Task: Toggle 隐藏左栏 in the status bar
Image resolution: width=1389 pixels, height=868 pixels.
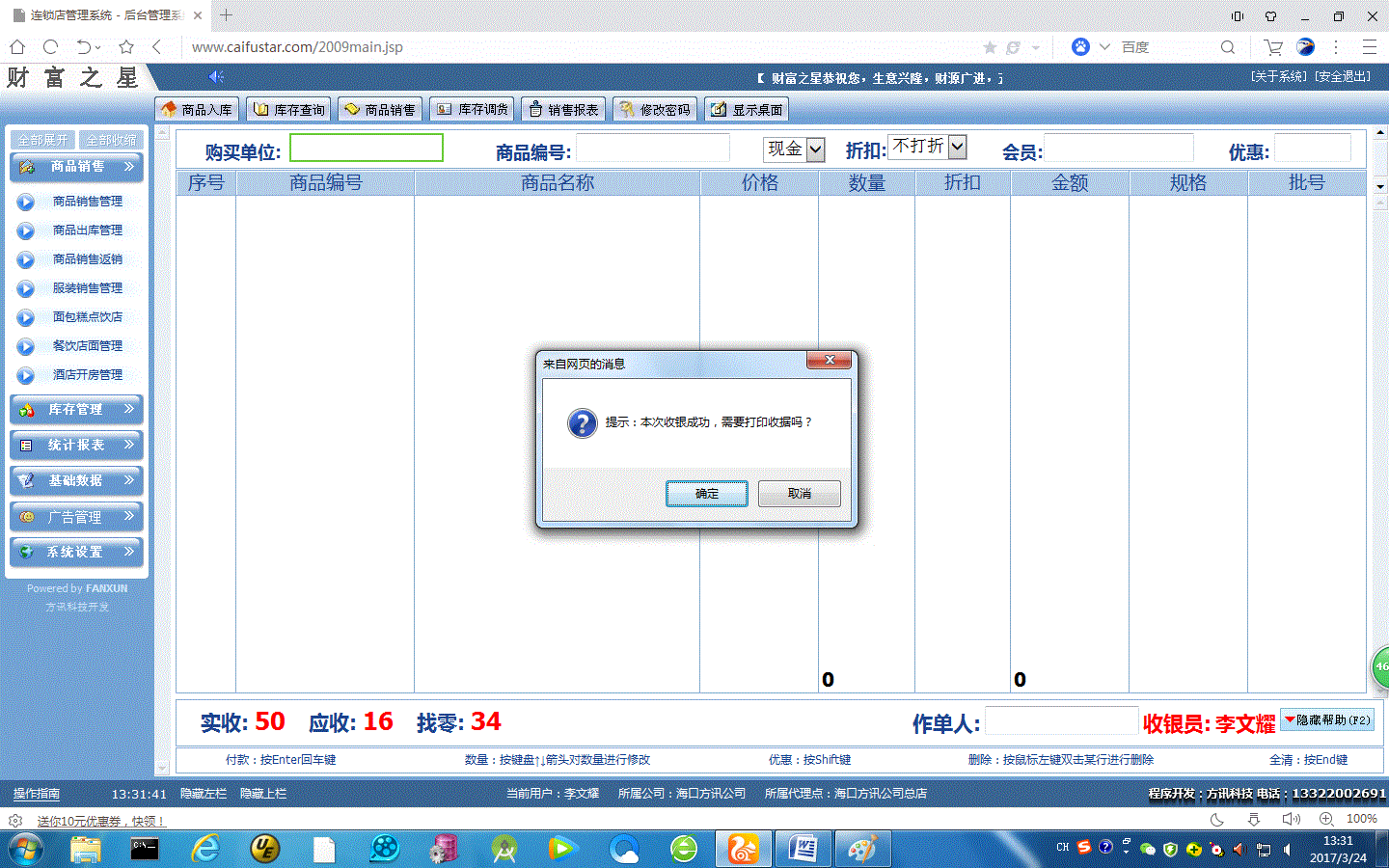Action: (x=204, y=794)
